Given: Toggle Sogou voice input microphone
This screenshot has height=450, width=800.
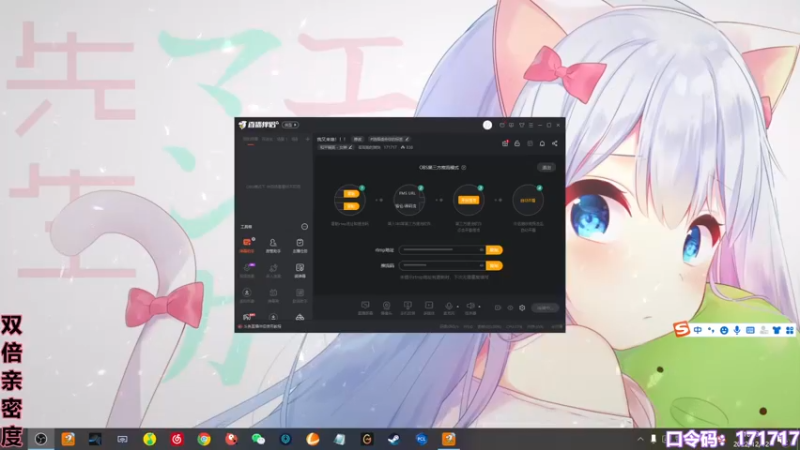Looking at the screenshot, I should pos(737,330).
